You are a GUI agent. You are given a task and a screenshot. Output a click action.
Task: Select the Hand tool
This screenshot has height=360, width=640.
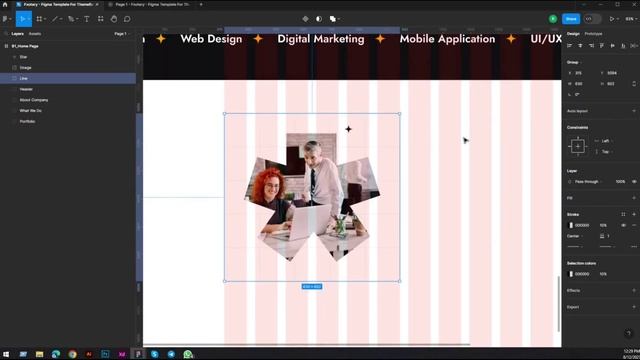[114, 19]
